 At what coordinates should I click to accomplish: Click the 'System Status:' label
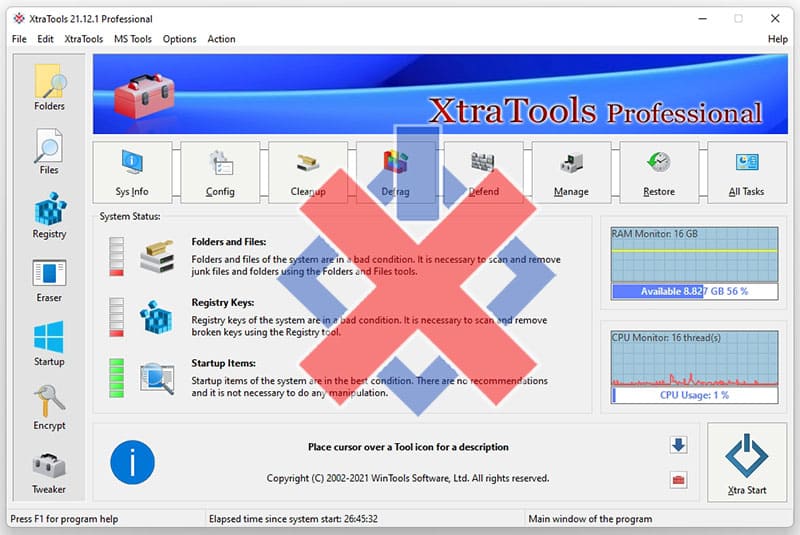pos(130,216)
